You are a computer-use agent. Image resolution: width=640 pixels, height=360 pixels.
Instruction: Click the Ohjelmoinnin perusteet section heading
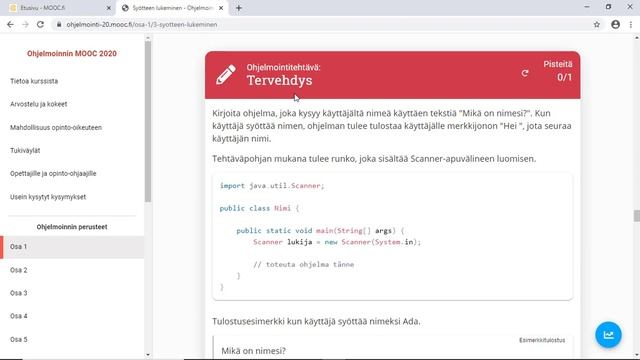[x=72, y=227]
